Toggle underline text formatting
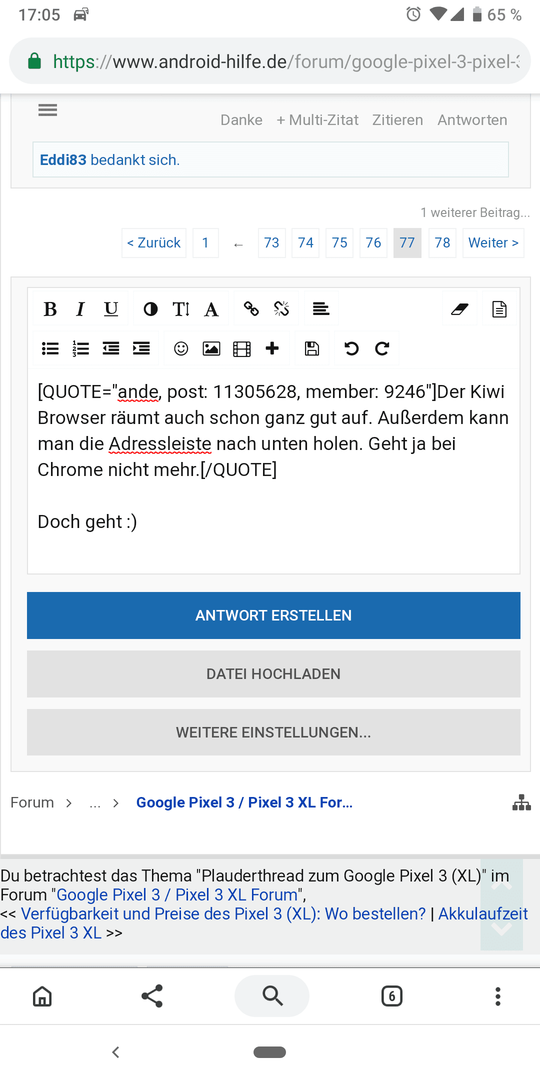Viewport: 540px width, 1080px height. (x=111, y=309)
